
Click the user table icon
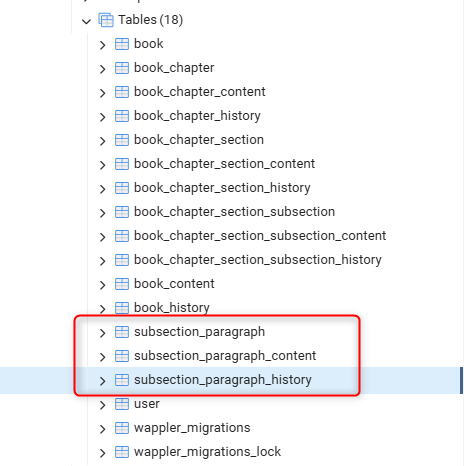(x=122, y=404)
